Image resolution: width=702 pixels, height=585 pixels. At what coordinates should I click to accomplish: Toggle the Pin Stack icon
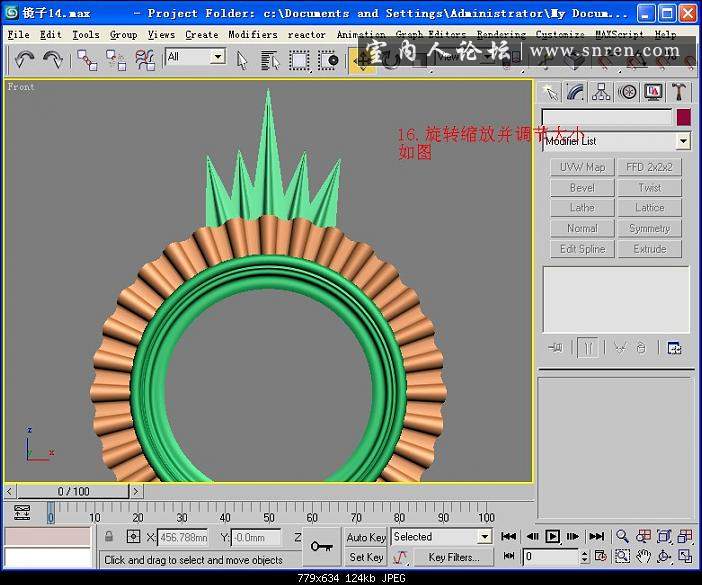click(555, 347)
